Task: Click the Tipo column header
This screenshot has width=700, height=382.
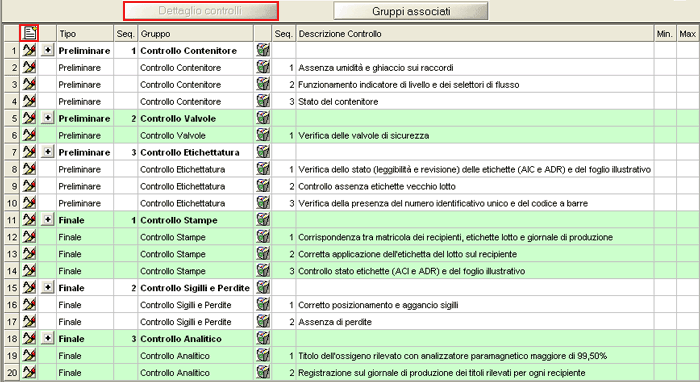Action: [x=85, y=34]
